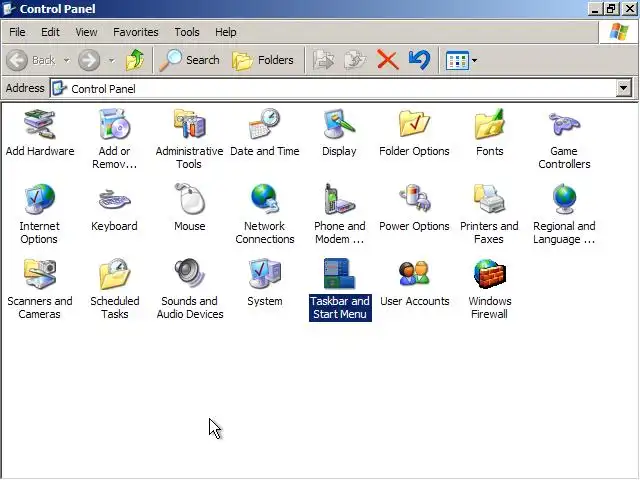Open the Scheduled Tasks icon
This screenshot has width=640, height=480.
tap(114, 274)
